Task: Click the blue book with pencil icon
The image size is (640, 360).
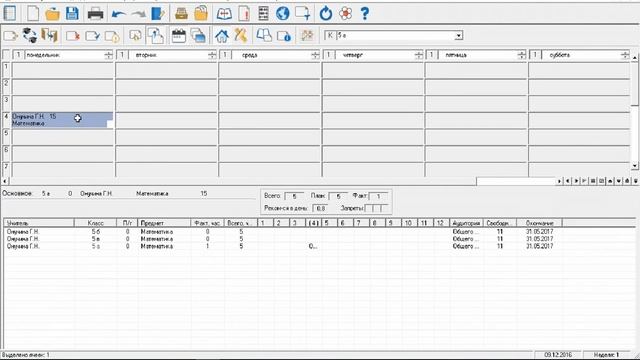Action: (158, 13)
